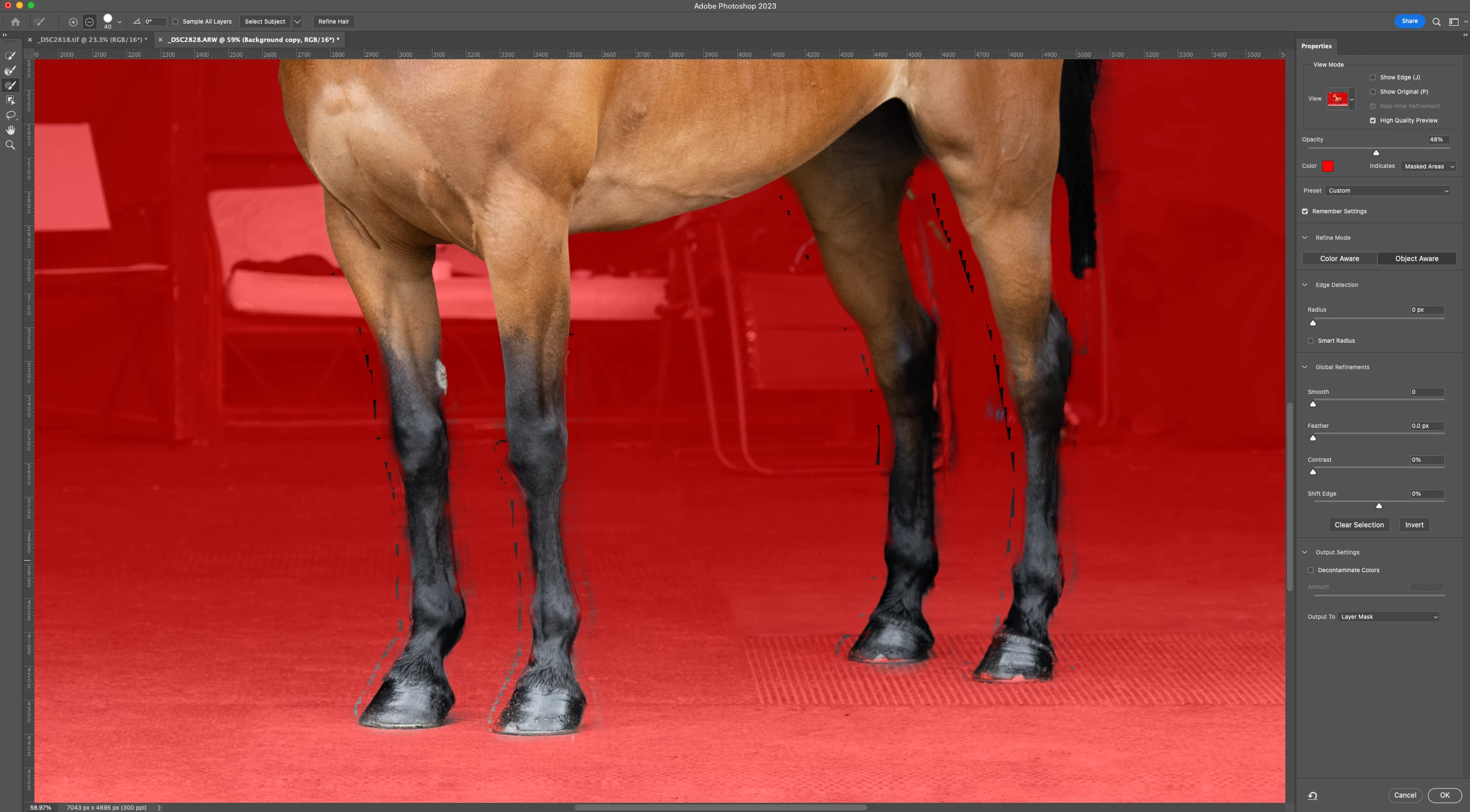This screenshot has width=1470, height=812.
Task: Click the add to selection icon
Action: click(73, 22)
